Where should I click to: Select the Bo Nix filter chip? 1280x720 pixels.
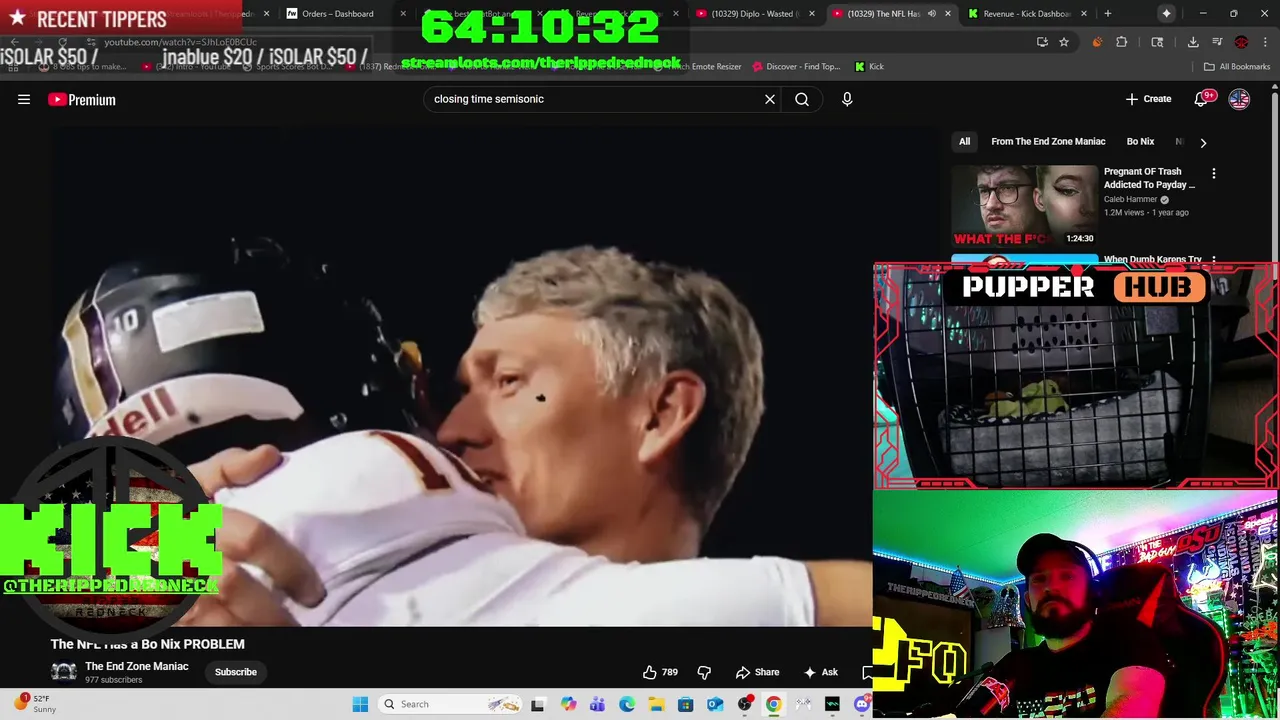[x=1140, y=141]
